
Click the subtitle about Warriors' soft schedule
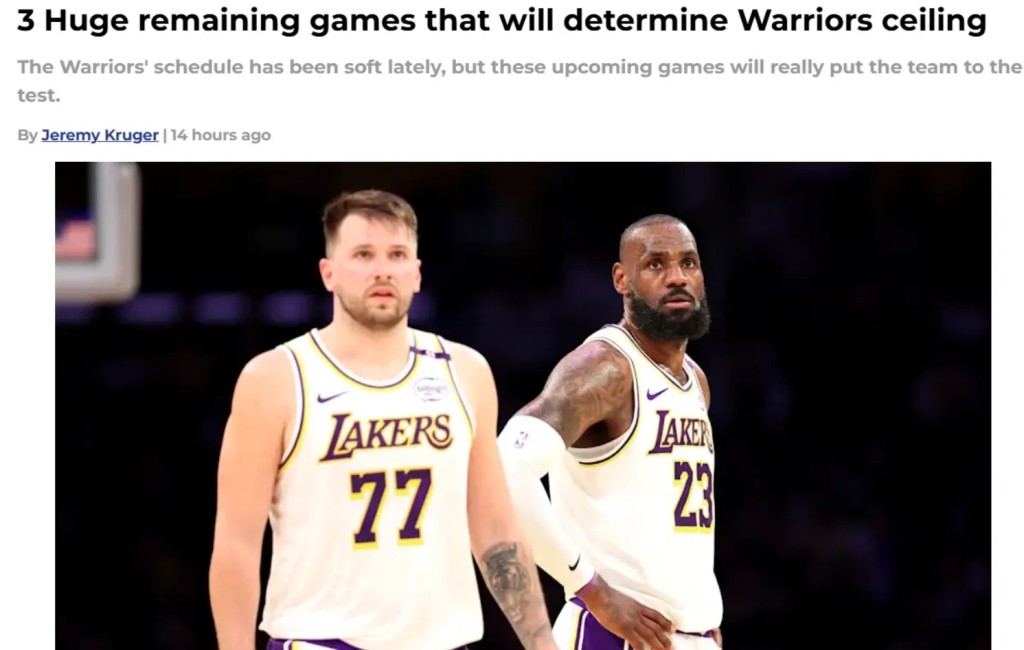point(519,80)
